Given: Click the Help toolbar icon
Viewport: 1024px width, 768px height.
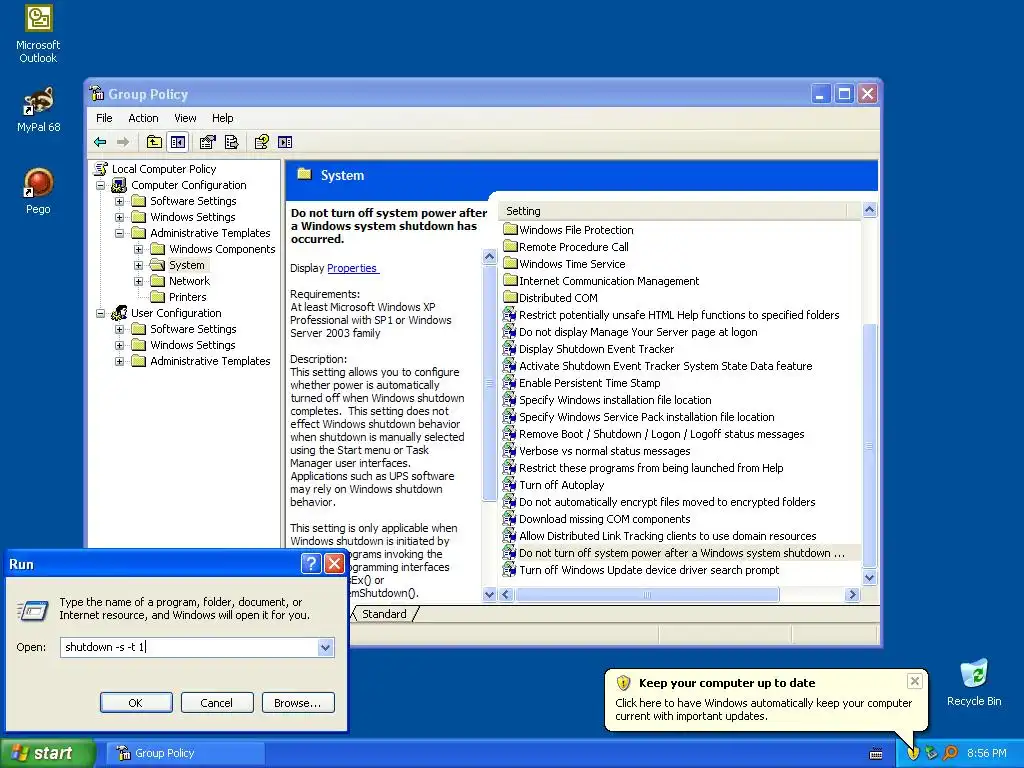Looking at the screenshot, I should point(262,142).
